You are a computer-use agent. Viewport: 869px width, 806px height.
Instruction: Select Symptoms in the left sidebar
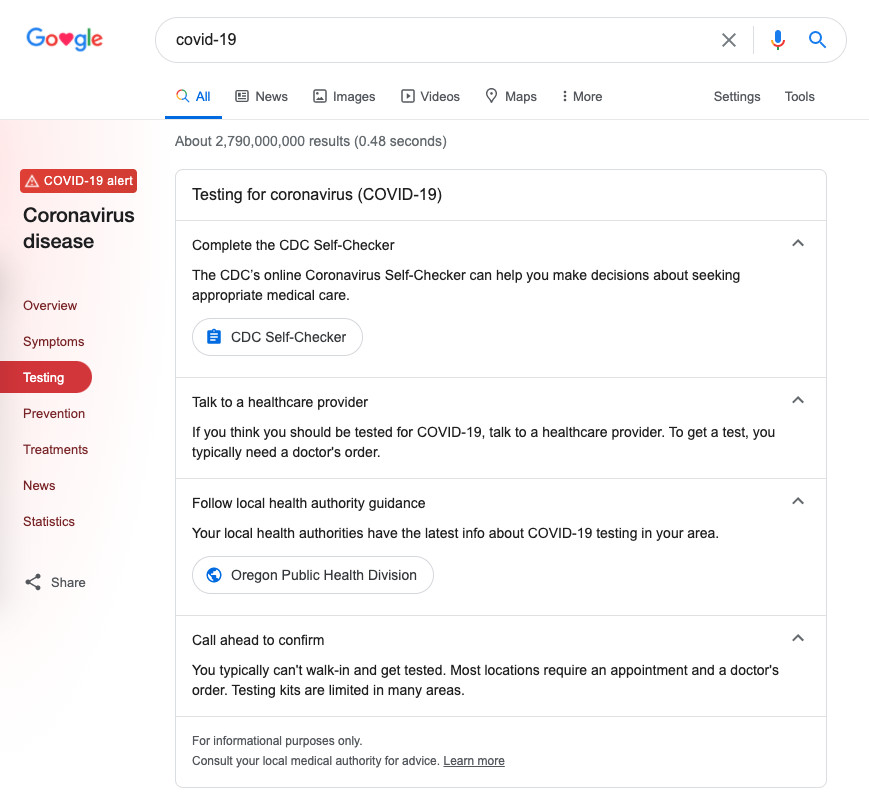tap(54, 342)
